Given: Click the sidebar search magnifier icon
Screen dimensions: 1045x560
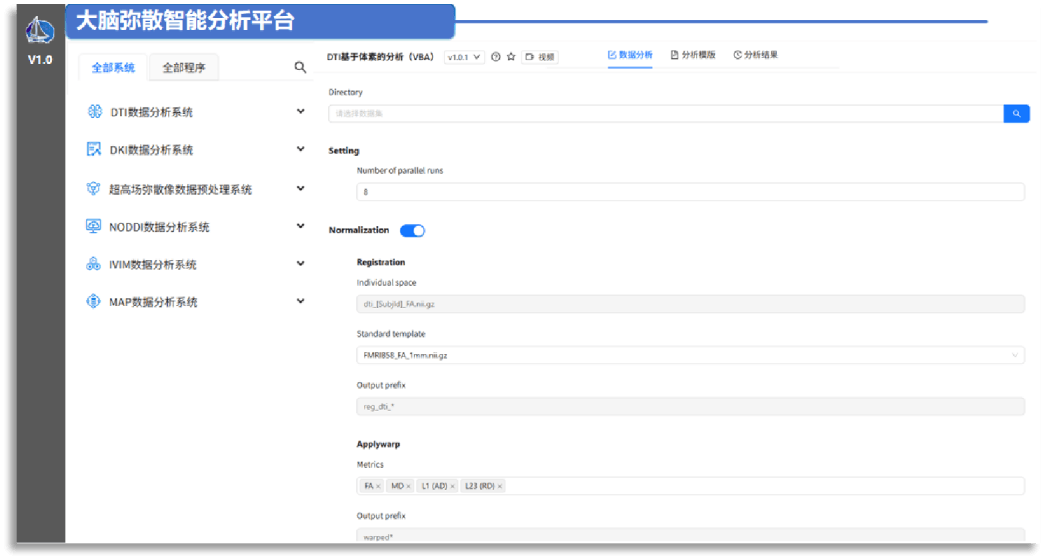Looking at the screenshot, I should pos(300,68).
